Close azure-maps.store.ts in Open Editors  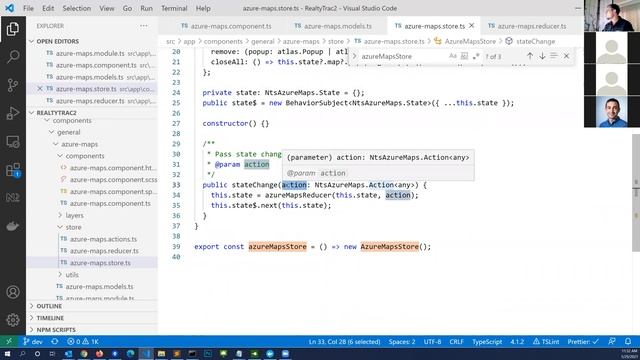40,89
